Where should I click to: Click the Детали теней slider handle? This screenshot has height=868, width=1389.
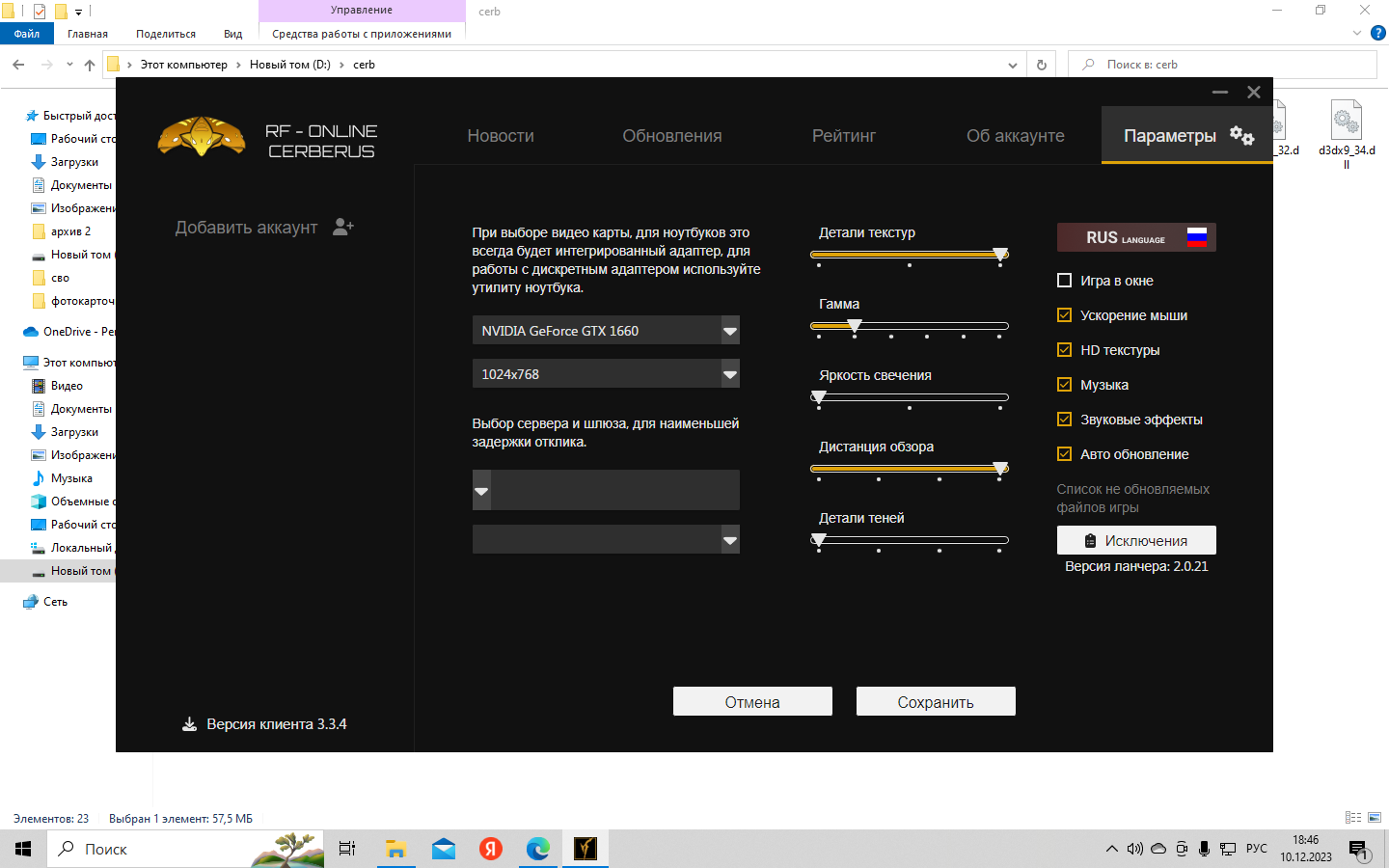(x=819, y=540)
